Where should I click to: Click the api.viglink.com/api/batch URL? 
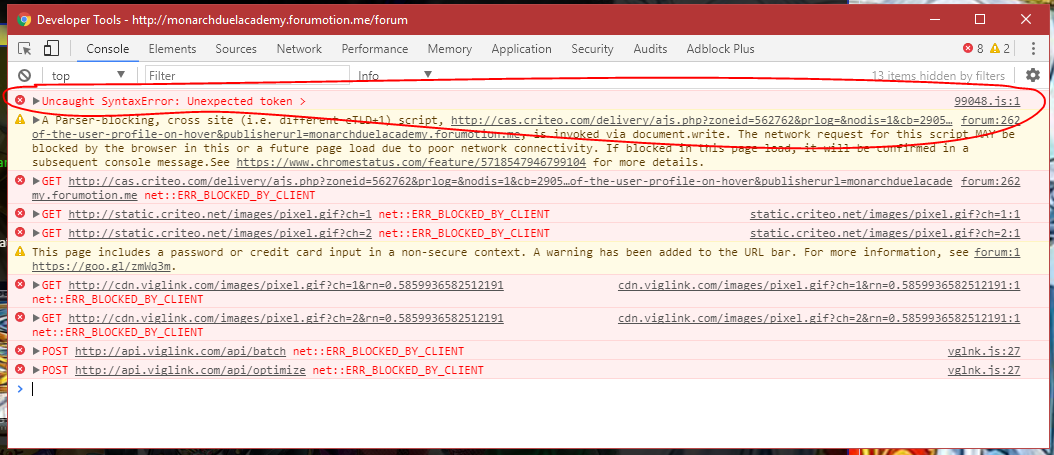point(180,351)
